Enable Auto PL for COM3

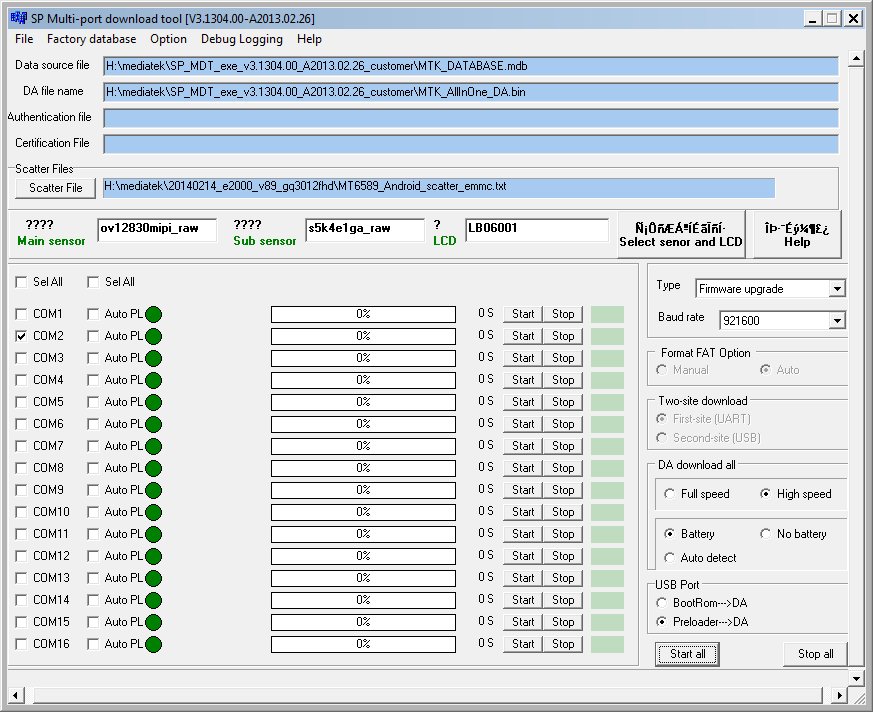(x=94, y=358)
